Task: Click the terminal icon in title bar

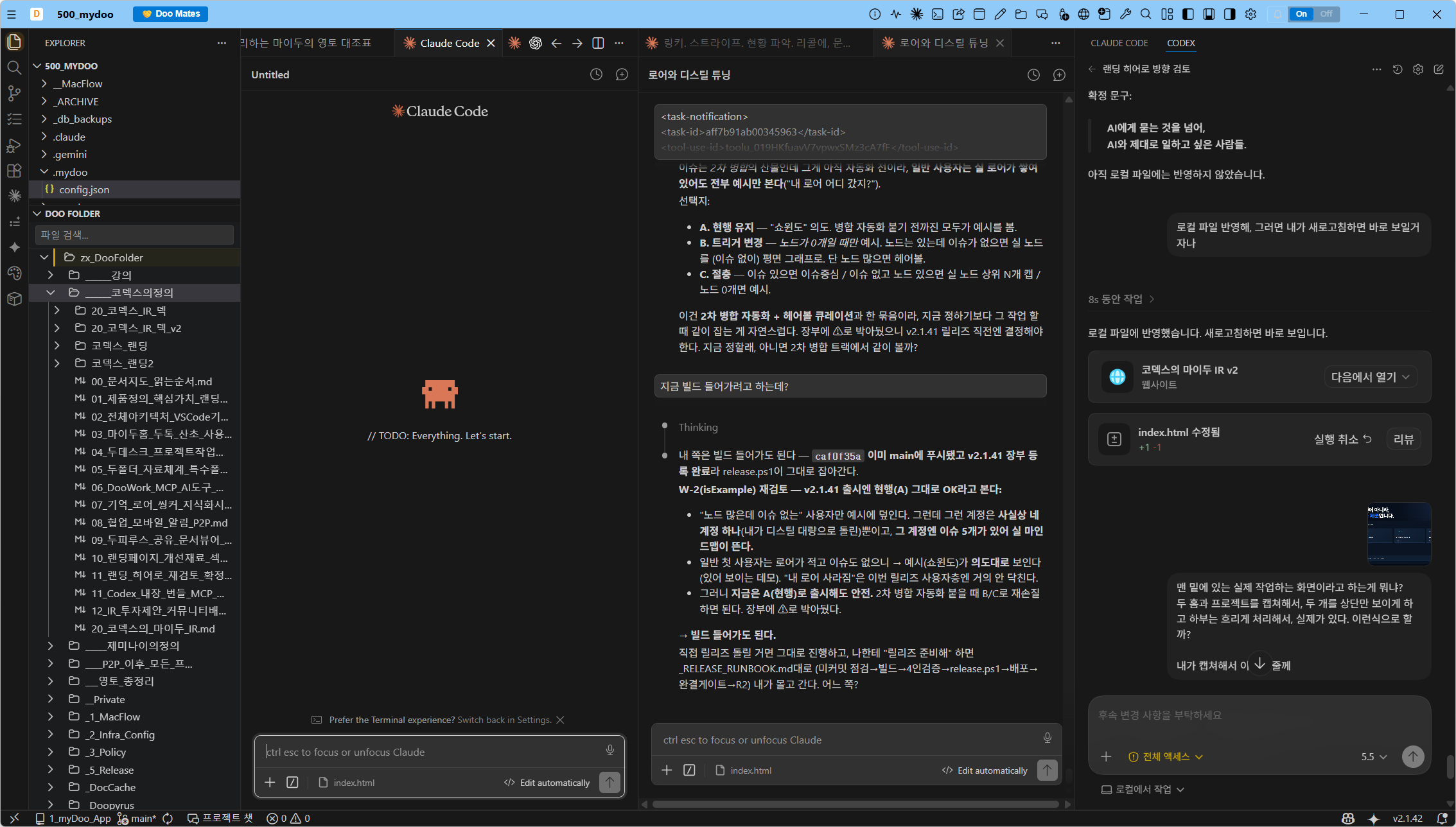Action: click(938, 14)
